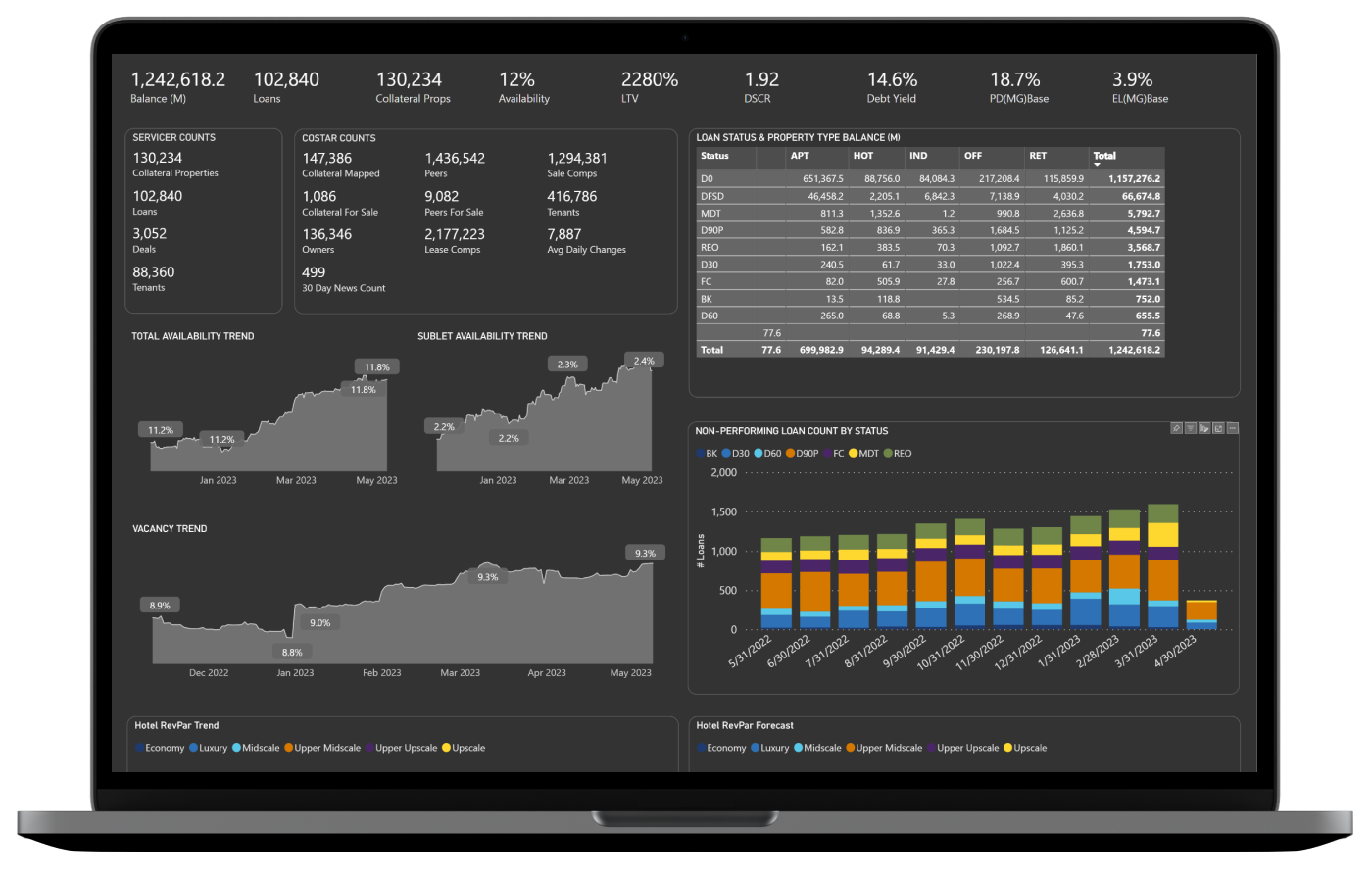The image size is (1372, 876).
Task: Click Economy legend dot in Hotel RevPar Trend
Action: 140,748
